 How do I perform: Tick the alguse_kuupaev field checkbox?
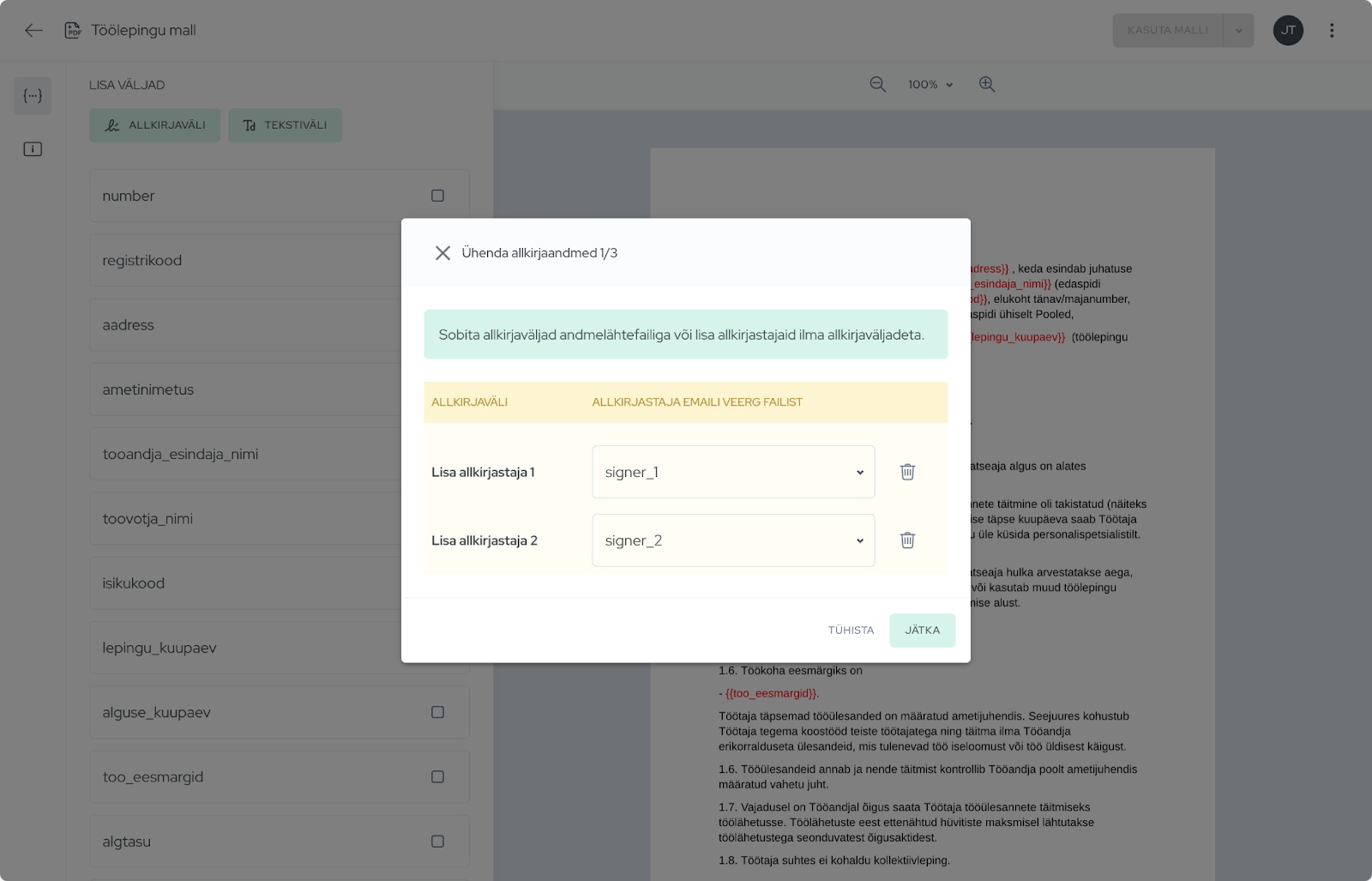point(437,712)
